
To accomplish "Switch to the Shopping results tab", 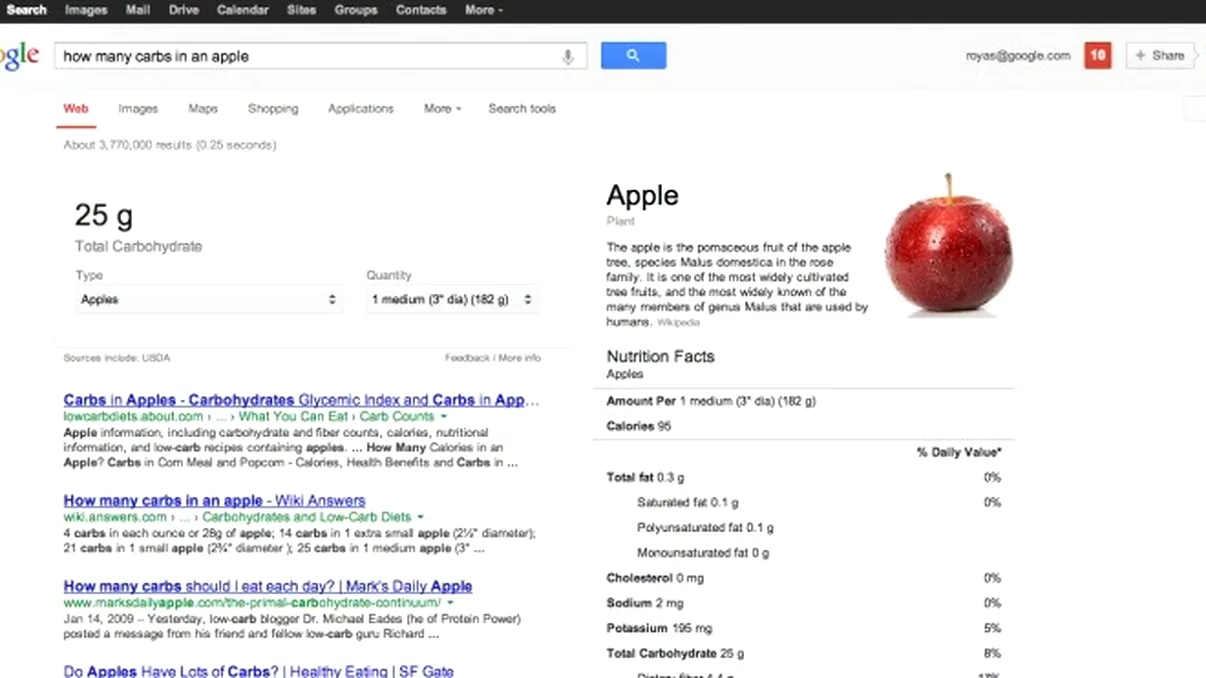I will pyautogui.click(x=272, y=108).
